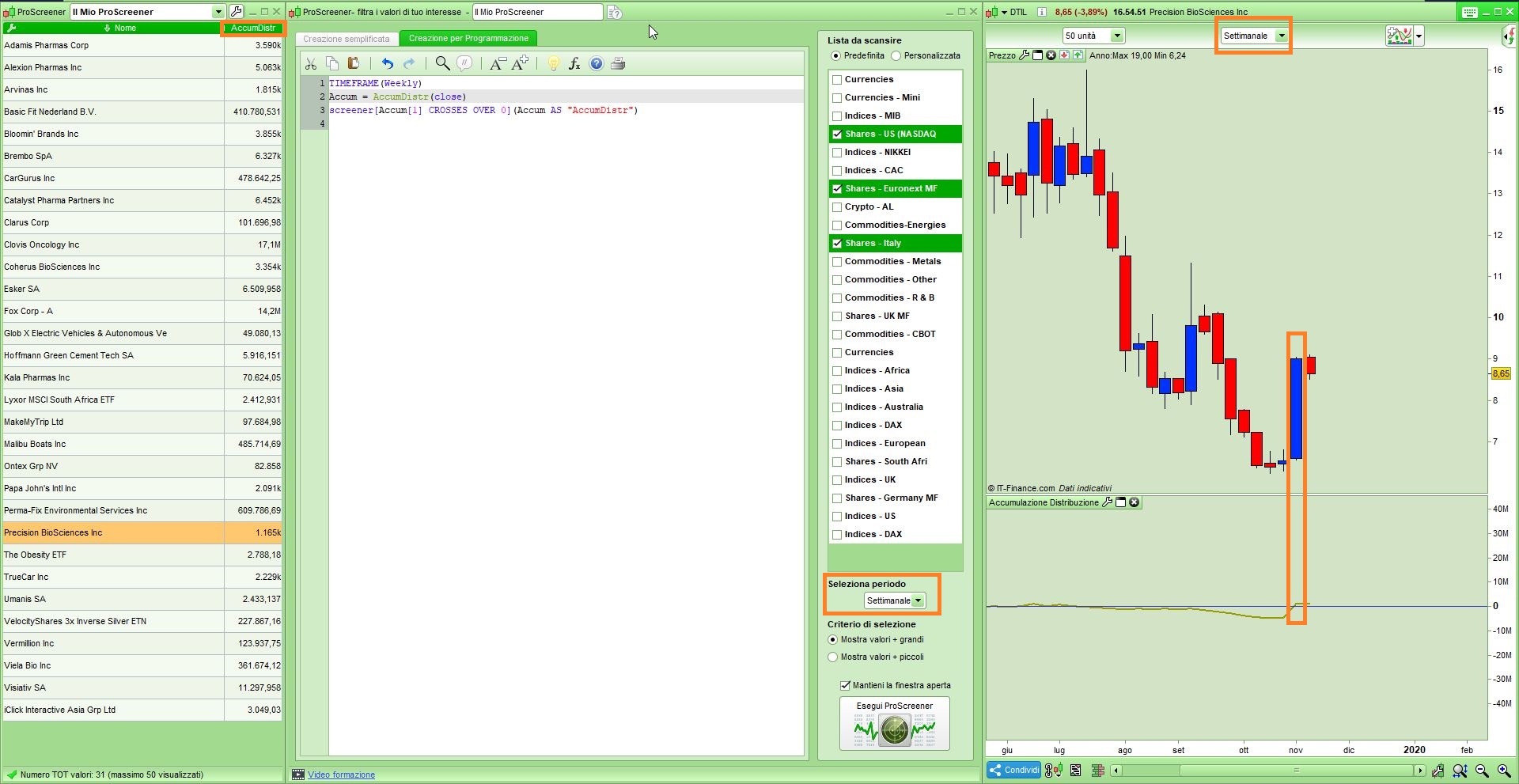Screen dimensions: 1519x784
Task: Open search with the magnifier icon in editor
Action: coord(442,64)
